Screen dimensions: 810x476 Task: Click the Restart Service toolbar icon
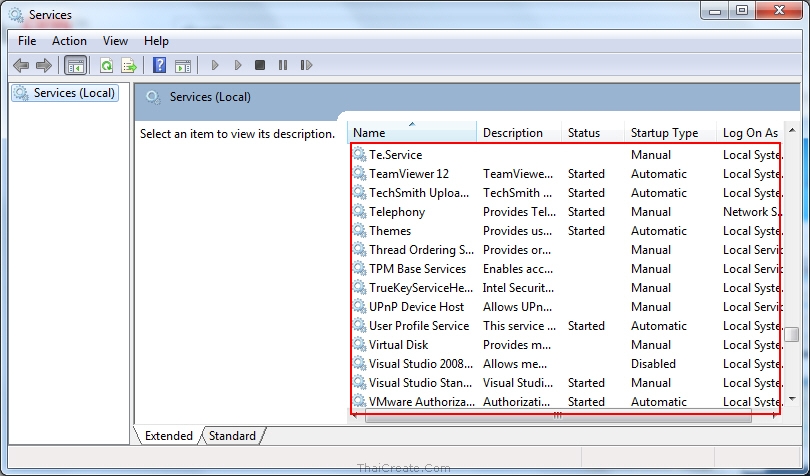(x=306, y=66)
